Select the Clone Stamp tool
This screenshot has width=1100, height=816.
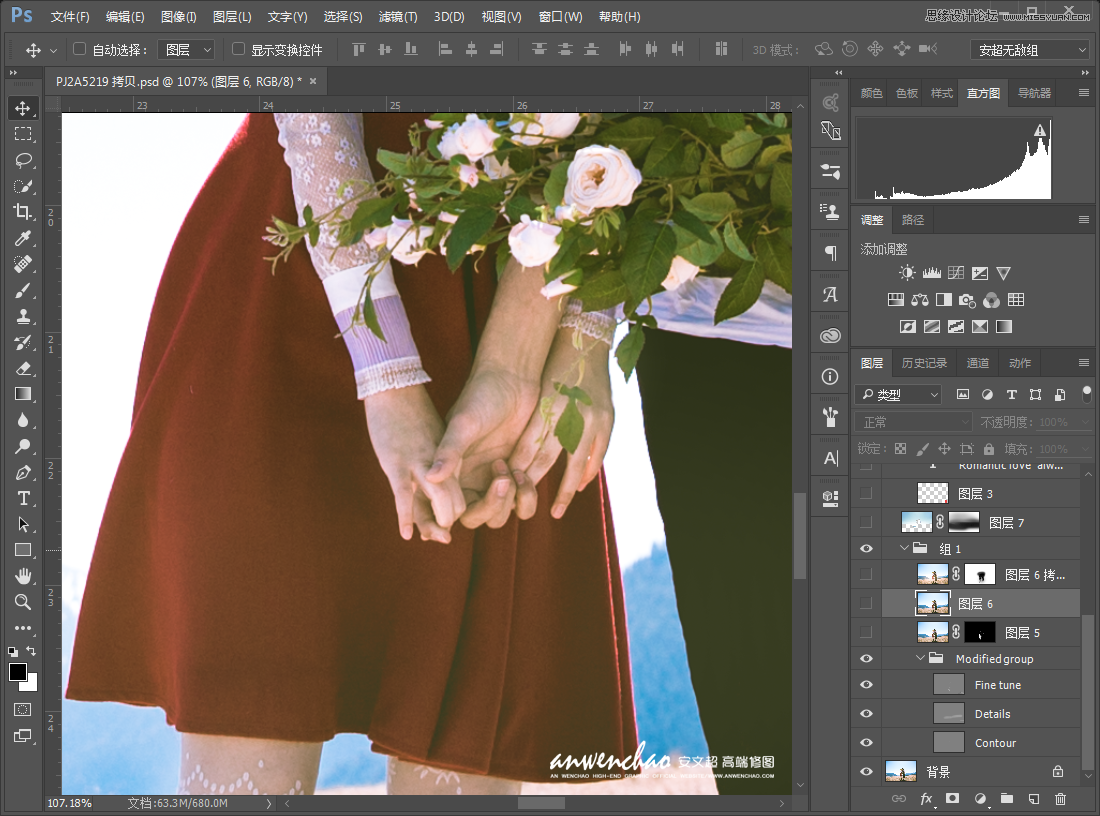(x=22, y=316)
